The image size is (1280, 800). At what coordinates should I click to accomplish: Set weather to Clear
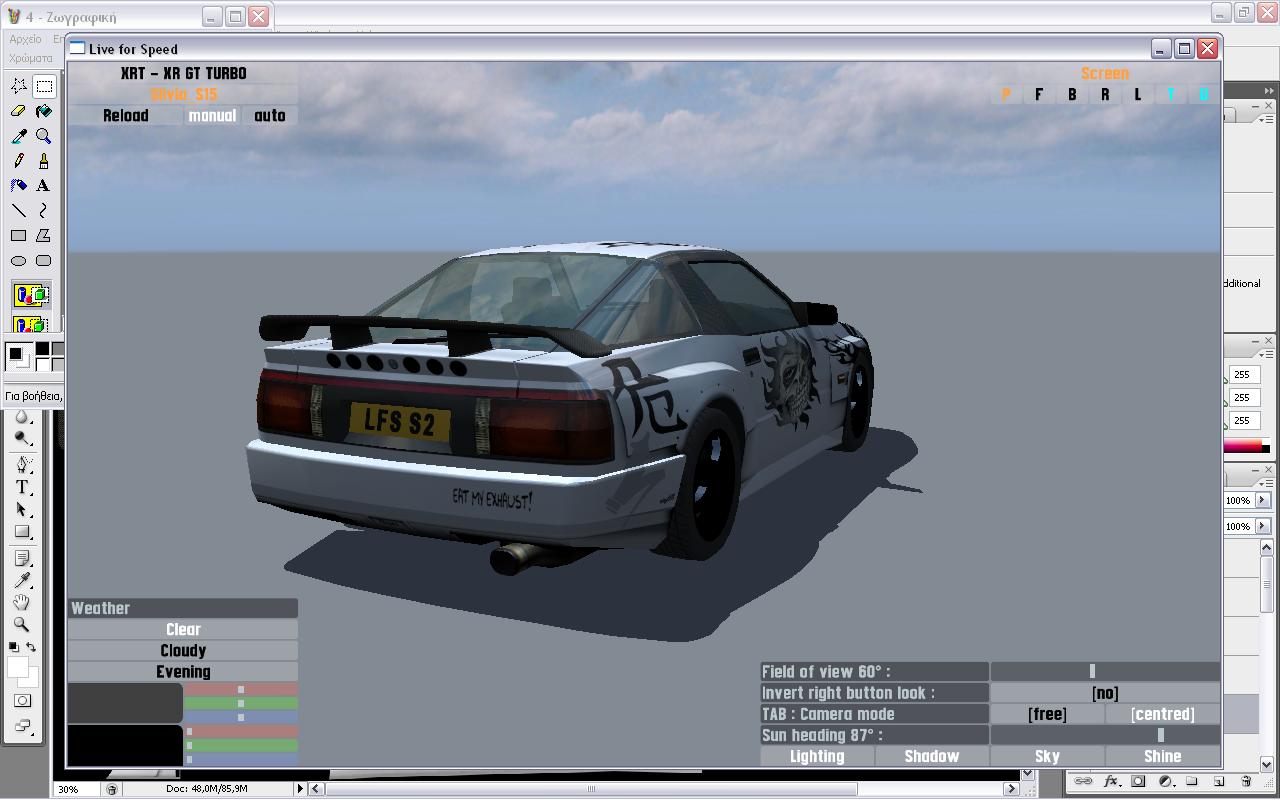coord(183,630)
